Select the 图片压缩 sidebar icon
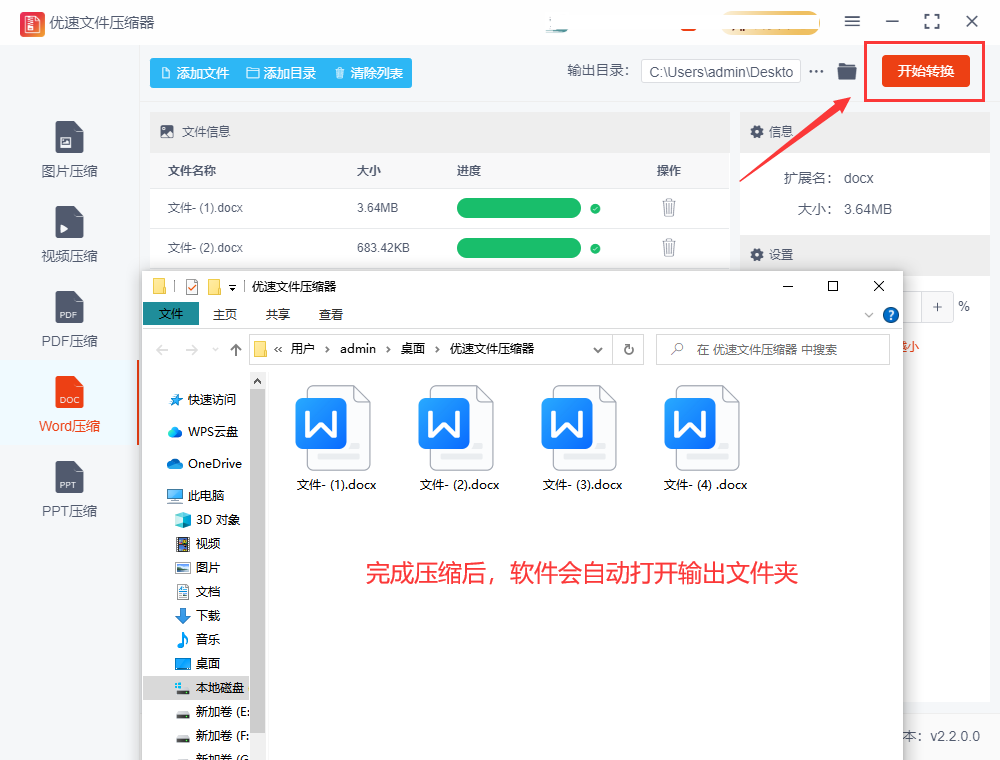1000x760 pixels. coord(69,148)
